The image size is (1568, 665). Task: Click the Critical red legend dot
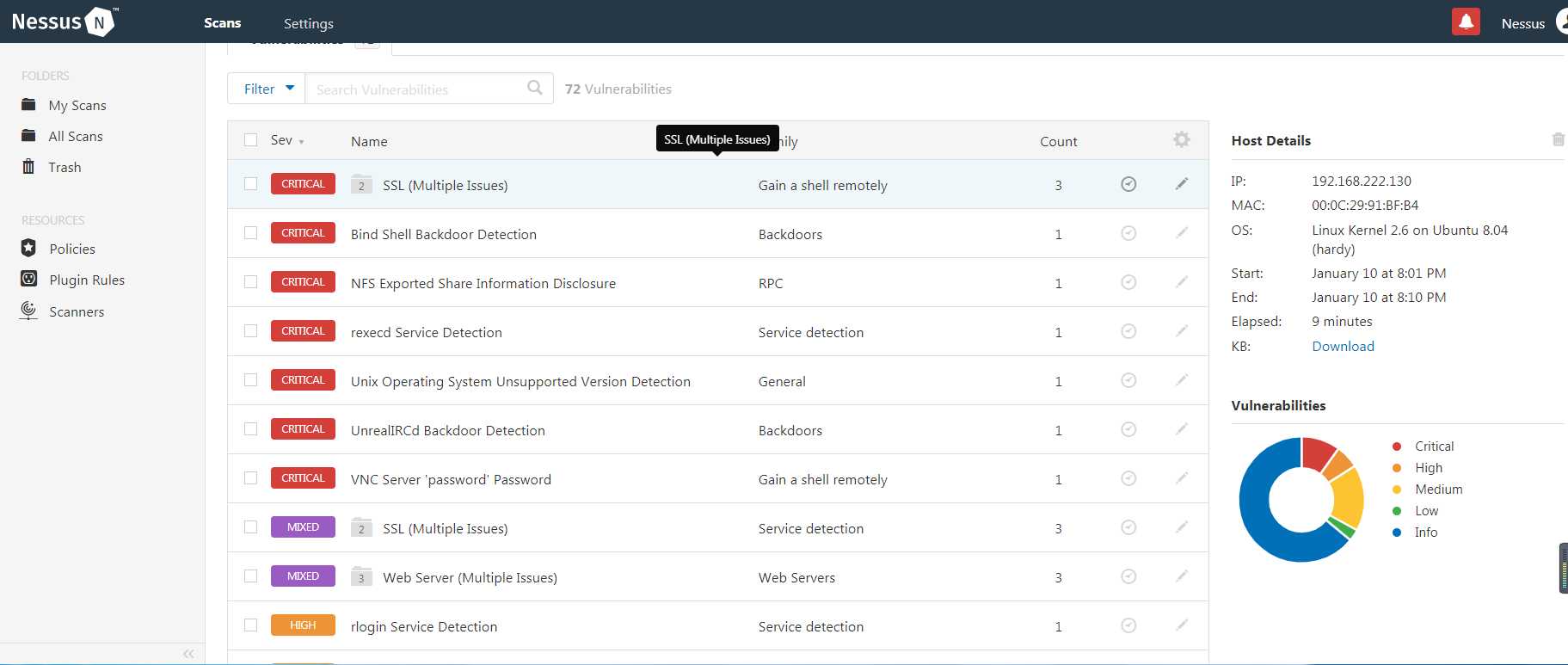pyautogui.click(x=1397, y=446)
